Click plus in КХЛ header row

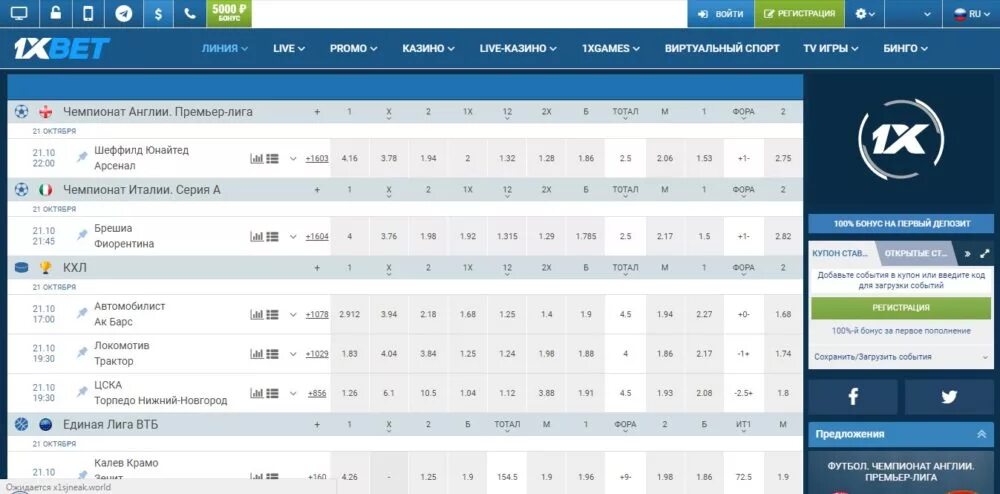[317, 268]
